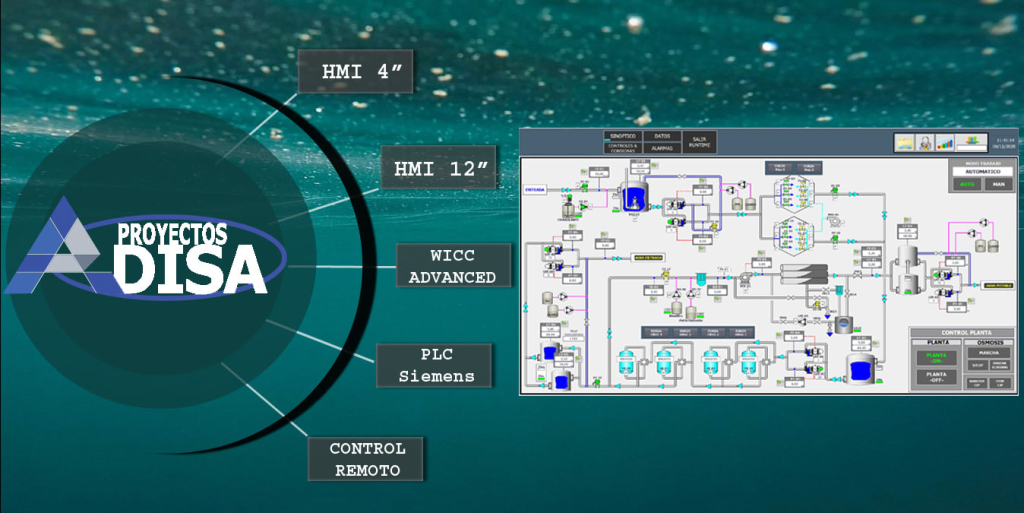Click the cyan cartridge filter before membranes
Image resolution: width=1024 pixels, height=513 pixels.
click(701, 279)
